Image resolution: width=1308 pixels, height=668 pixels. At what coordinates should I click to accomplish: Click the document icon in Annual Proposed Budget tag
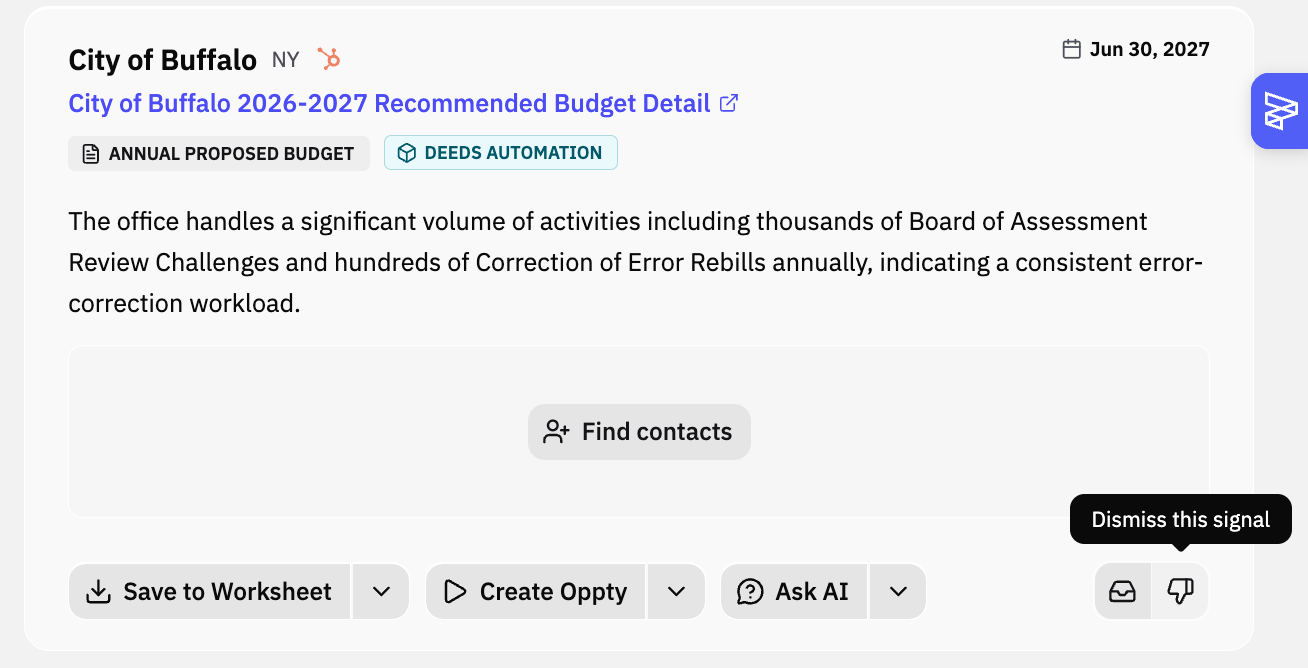(x=91, y=154)
